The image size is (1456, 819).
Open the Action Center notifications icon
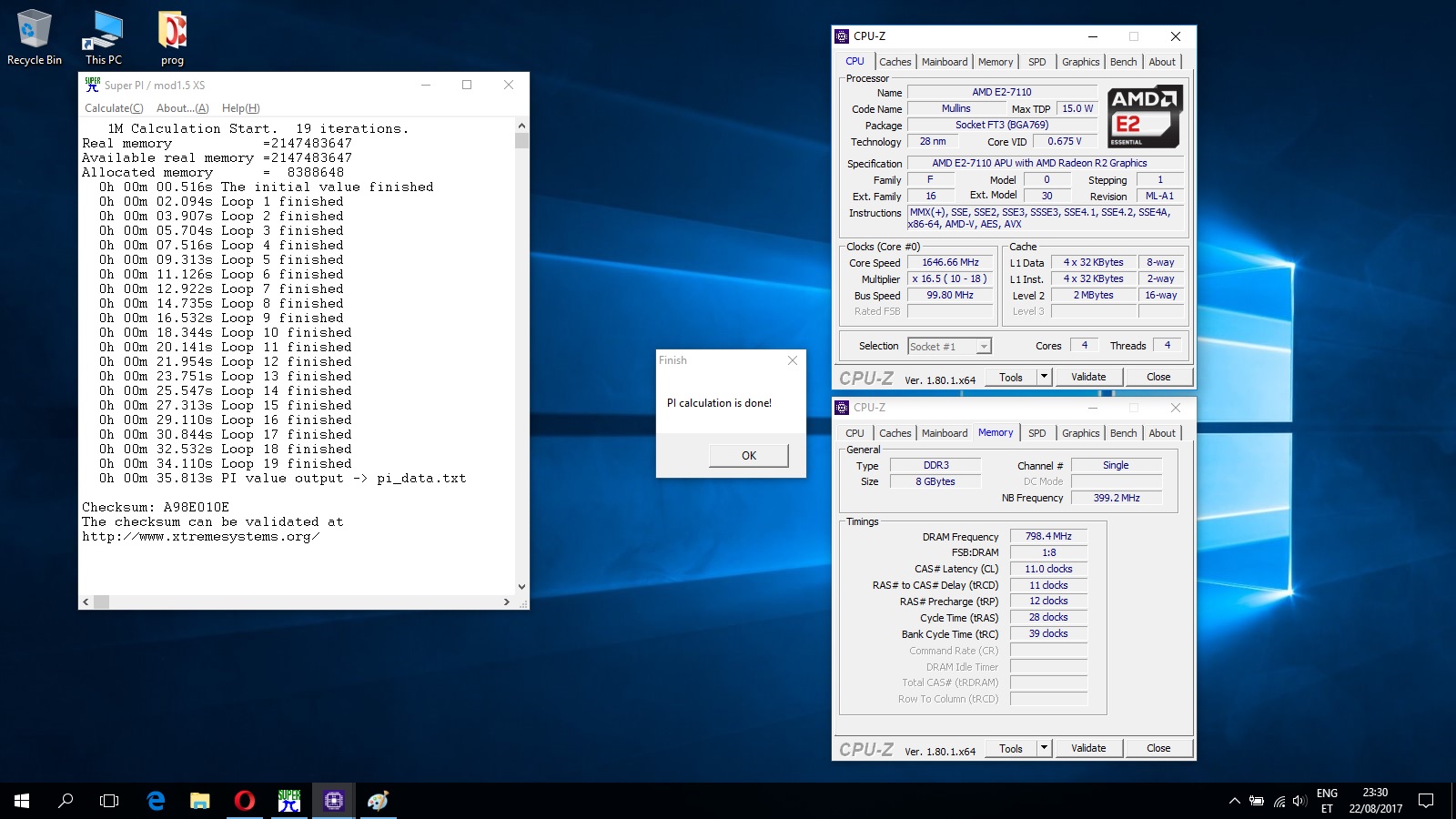(x=1426, y=801)
